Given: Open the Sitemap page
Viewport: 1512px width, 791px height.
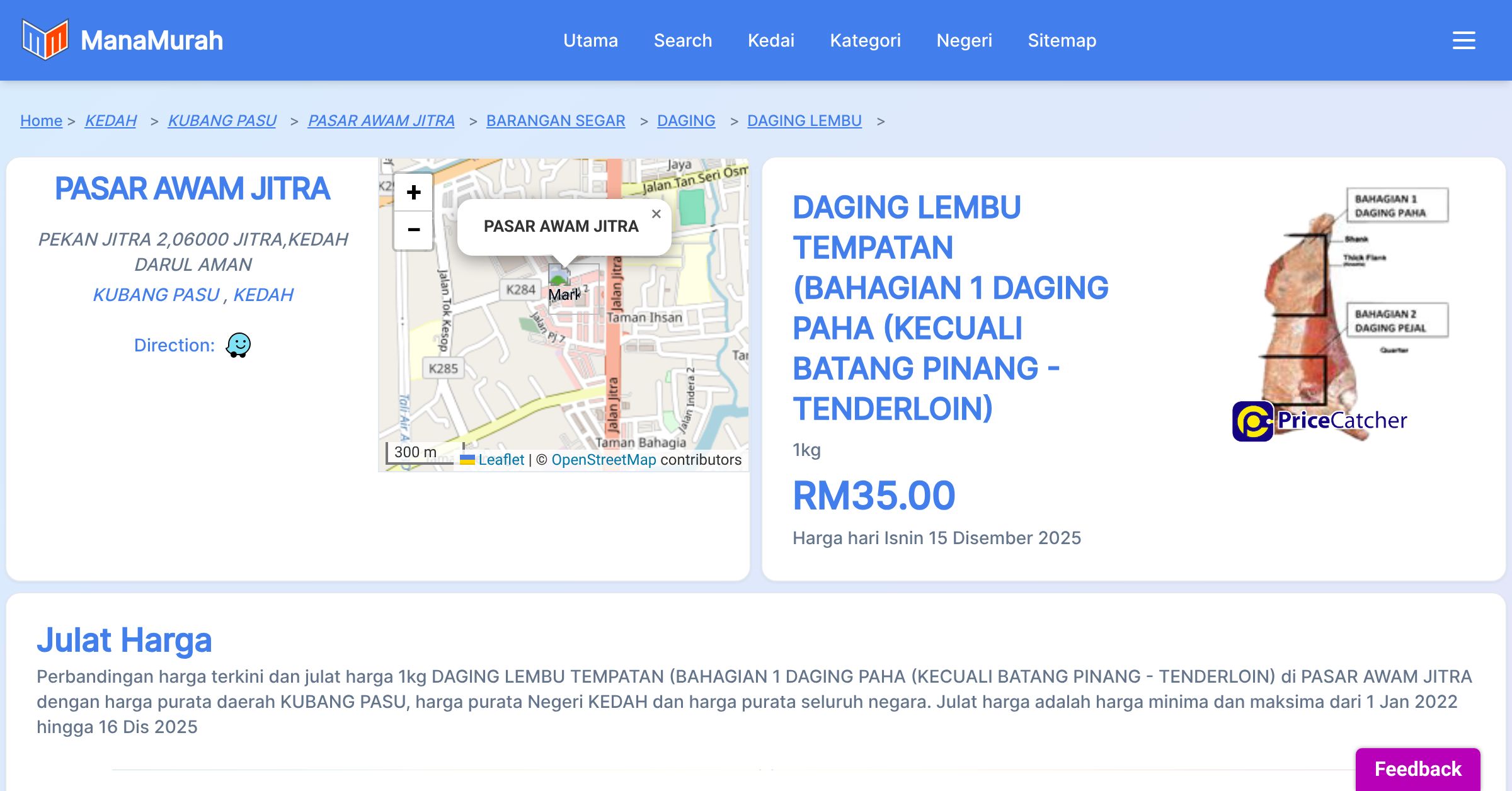Looking at the screenshot, I should pos(1062,40).
